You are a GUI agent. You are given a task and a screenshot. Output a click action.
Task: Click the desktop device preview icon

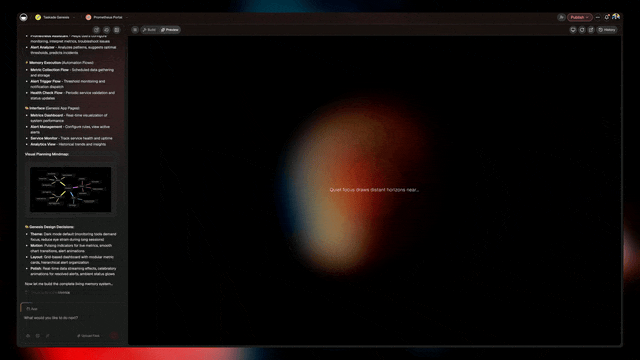[x=573, y=30]
